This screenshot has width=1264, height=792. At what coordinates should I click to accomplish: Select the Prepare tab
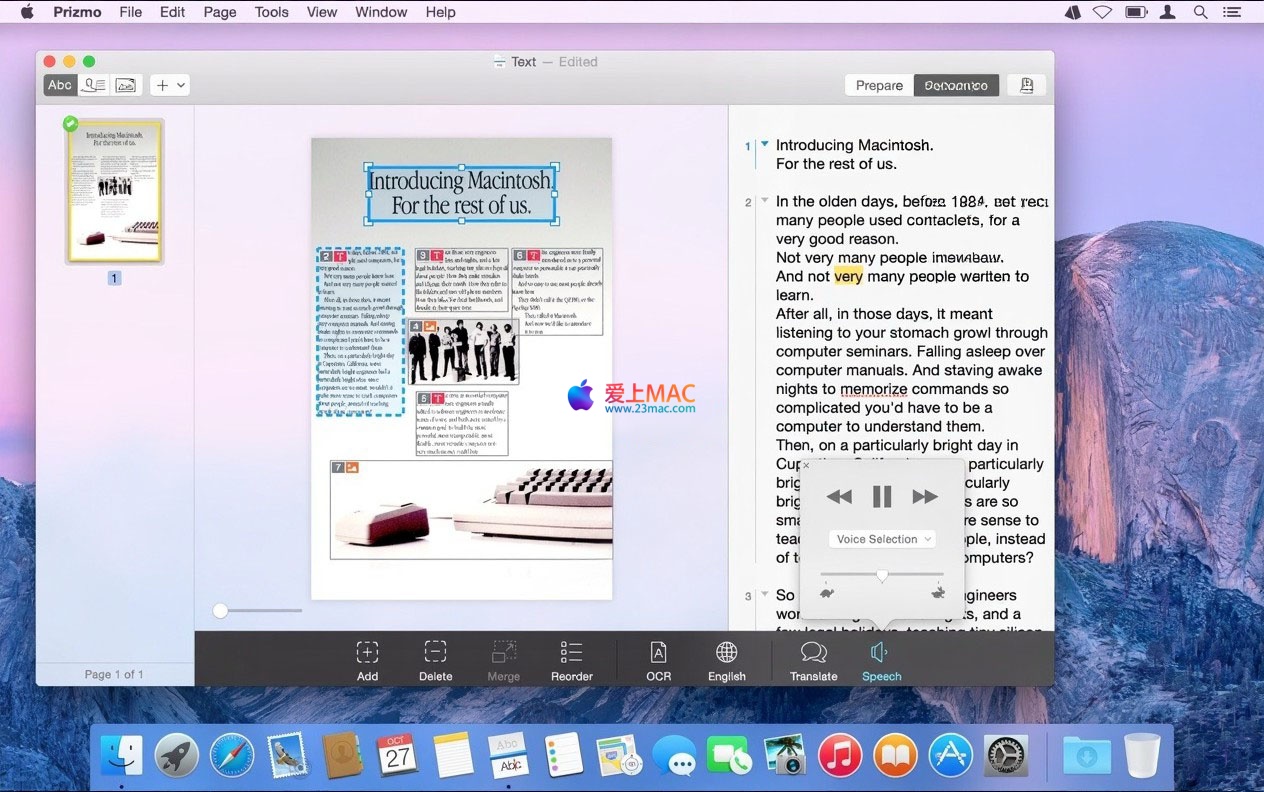[879, 85]
